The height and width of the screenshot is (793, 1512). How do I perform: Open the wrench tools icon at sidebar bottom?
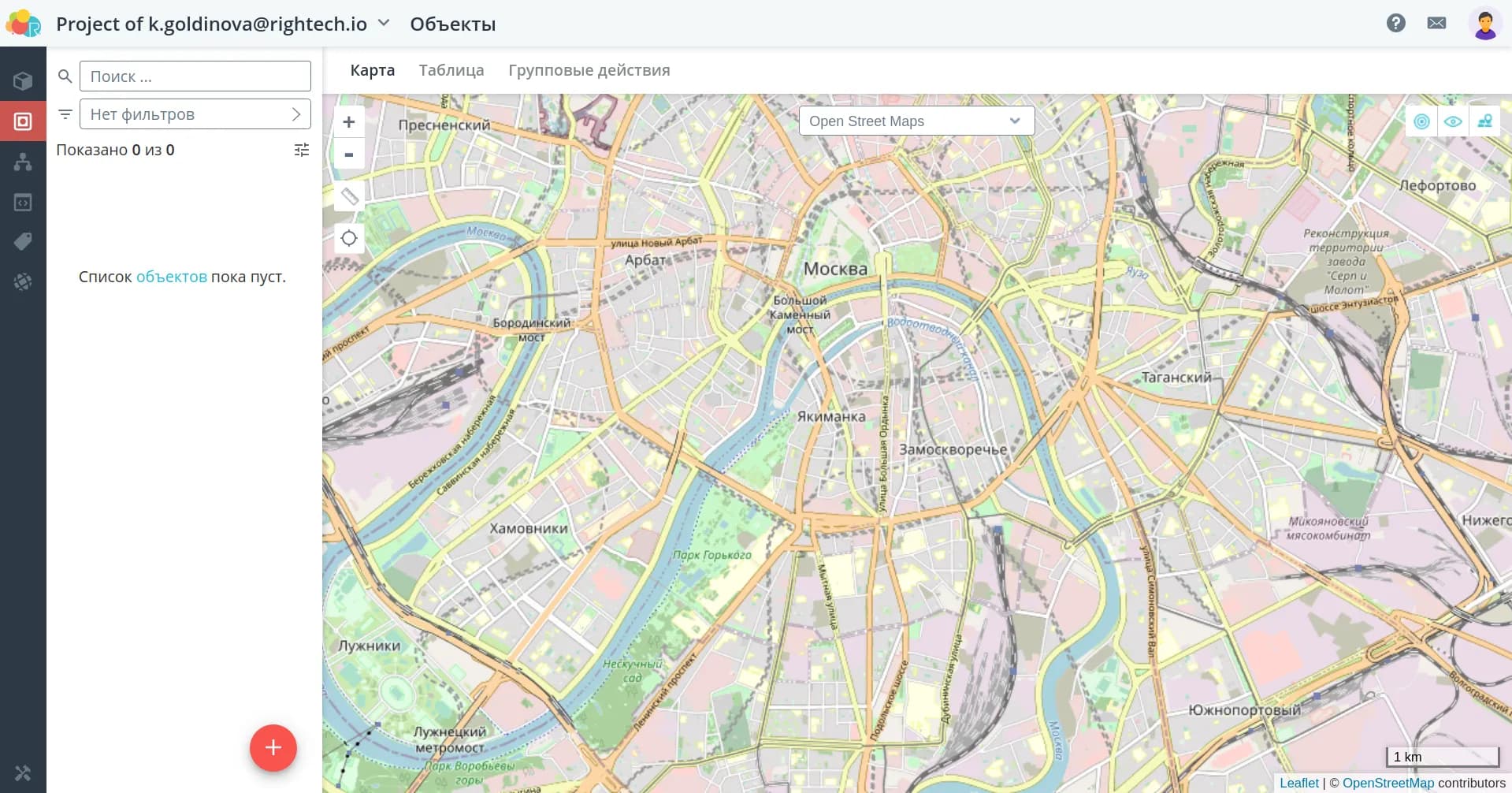(x=23, y=773)
